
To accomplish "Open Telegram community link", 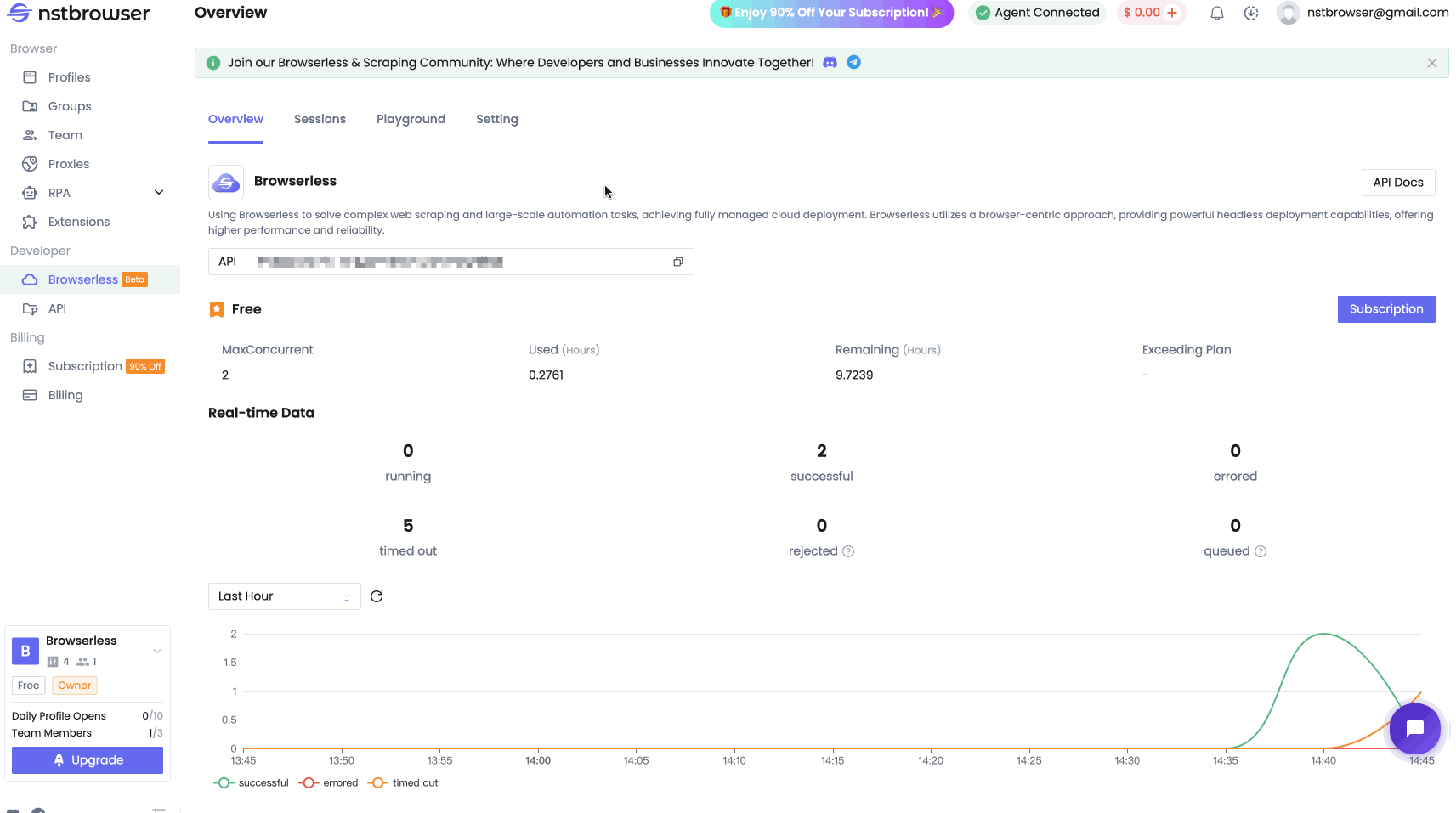I will (x=854, y=62).
